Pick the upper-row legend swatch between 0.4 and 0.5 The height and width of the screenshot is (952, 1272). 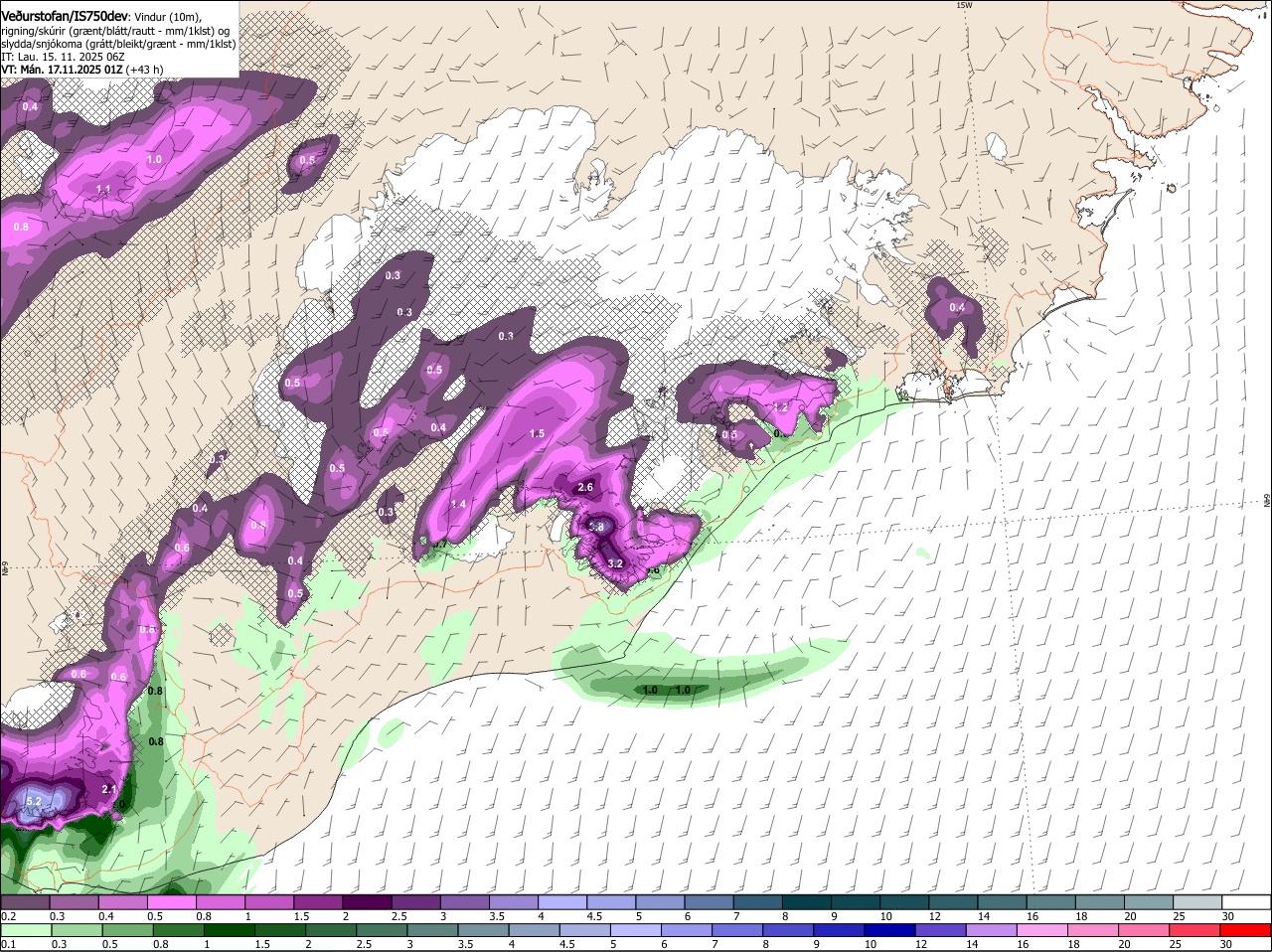(x=123, y=902)
